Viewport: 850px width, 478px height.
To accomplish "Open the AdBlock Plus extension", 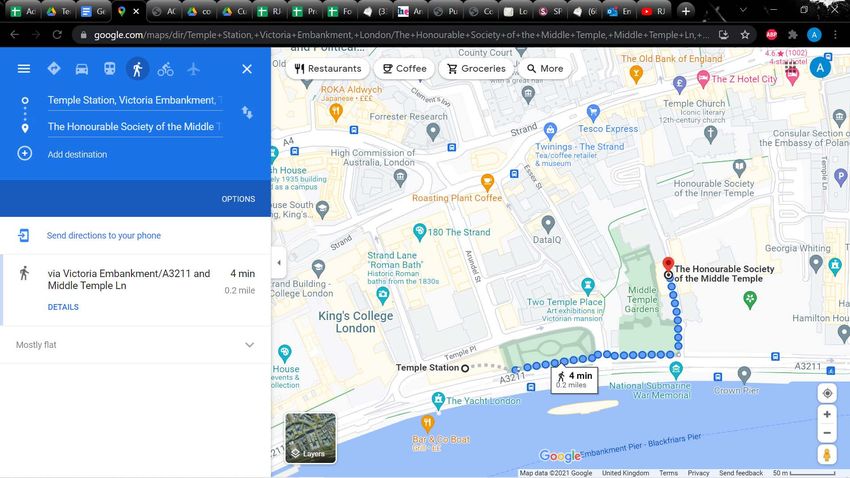I will [771, 35].
